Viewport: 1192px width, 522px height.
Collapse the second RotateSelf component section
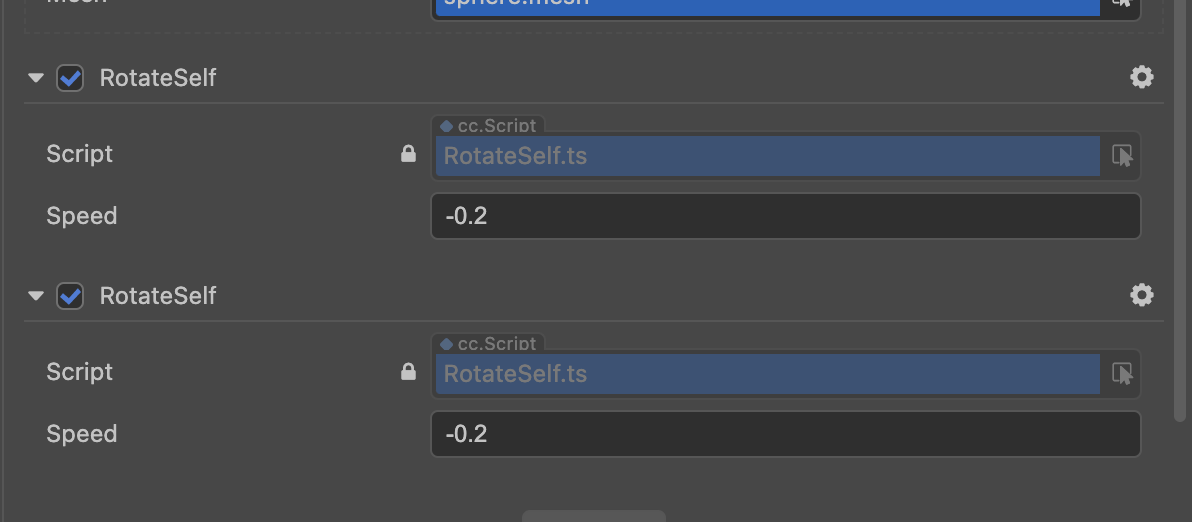(37, 296)
